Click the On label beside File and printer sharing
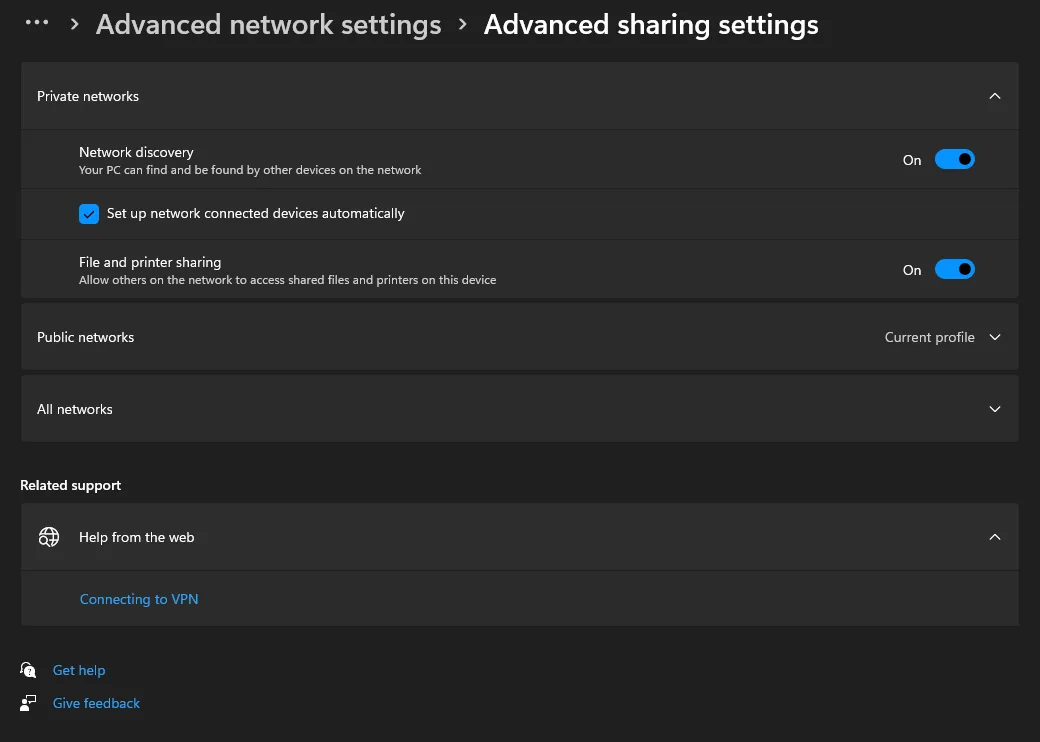The width and height of the screenshot is (1040, 742). [912, 270]
